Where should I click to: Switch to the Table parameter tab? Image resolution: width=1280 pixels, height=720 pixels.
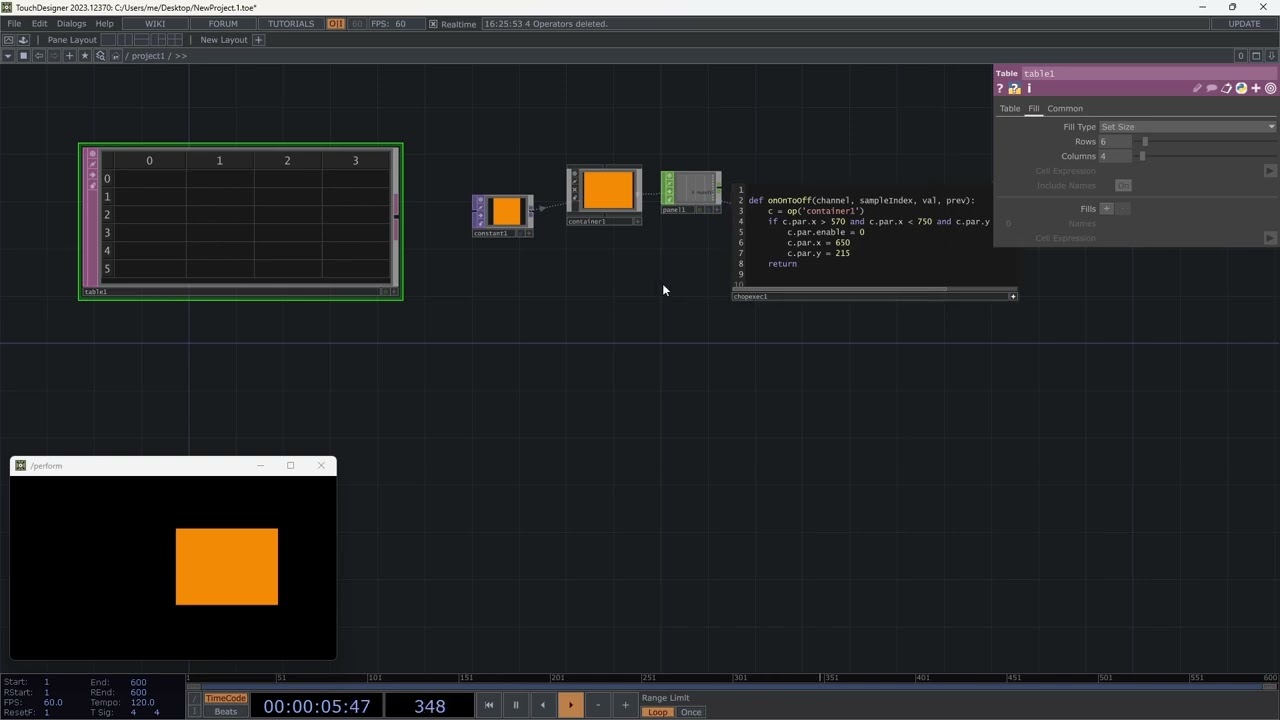(1010, 109)
